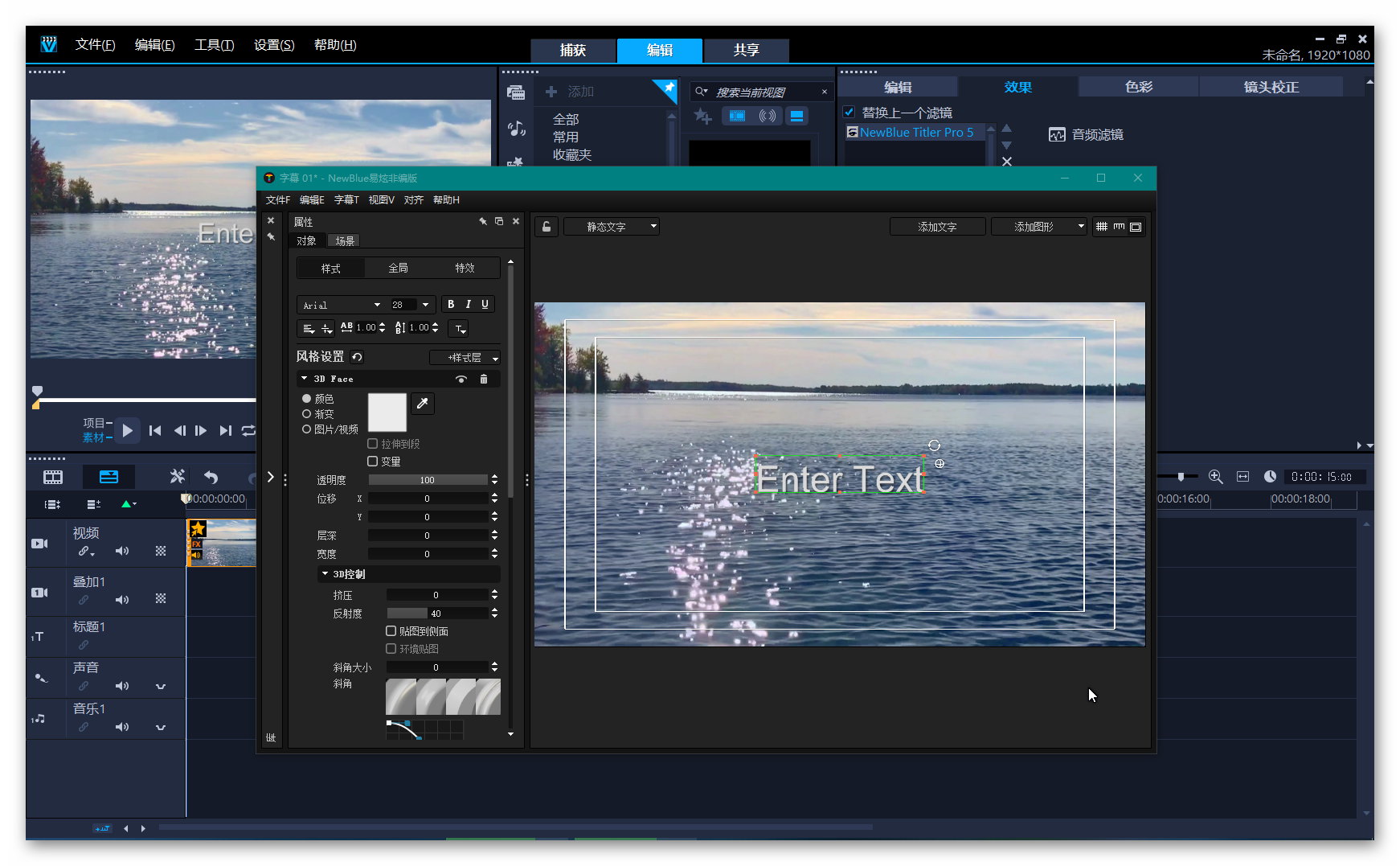The width and height of the screenshot is (1400, 866).
Task: Apply bold formatting to title text
Action: pos(451,305)
